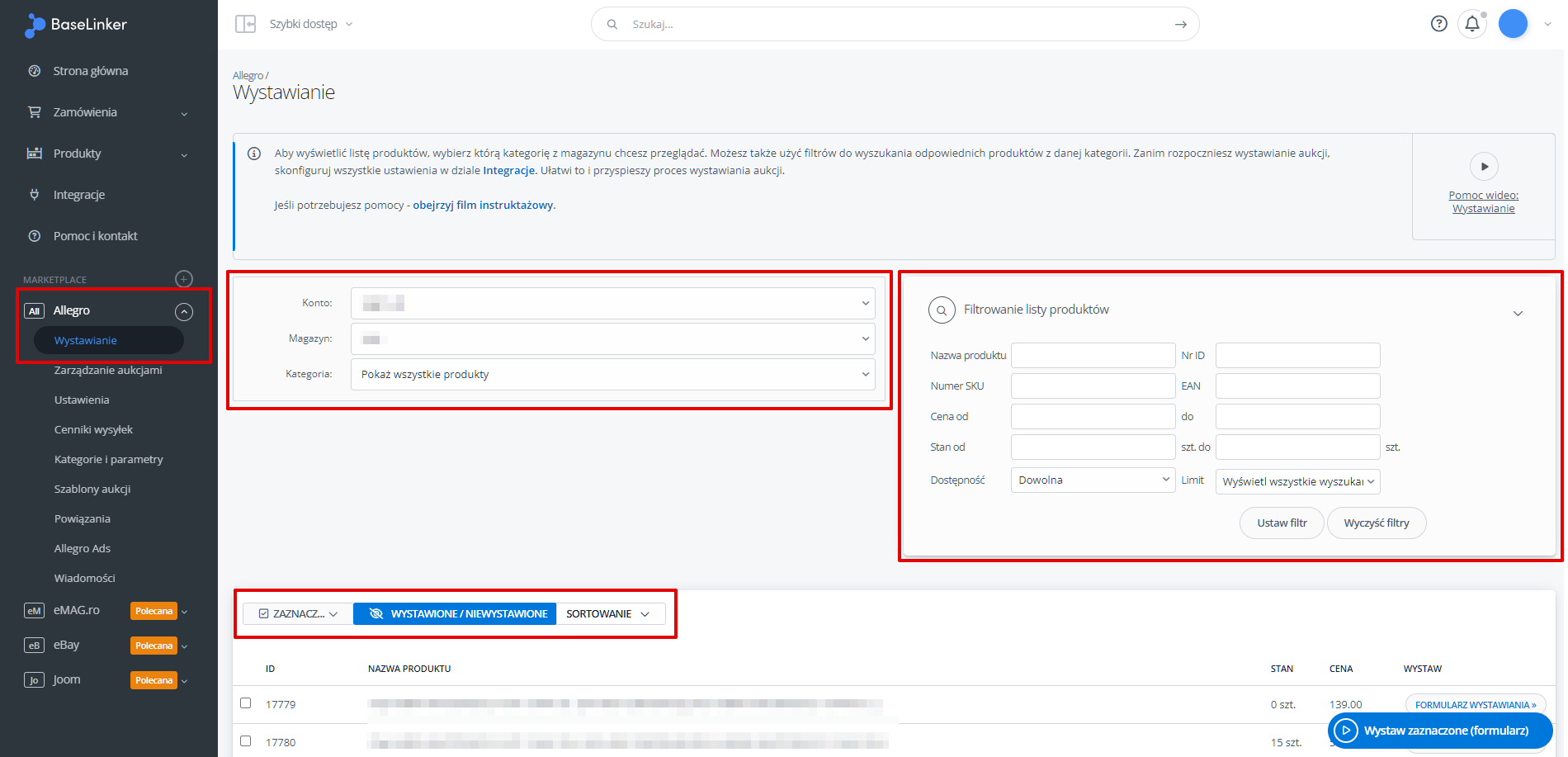
Task: Open the Szybki dostęp dropdown
Action: click(x=311, y=24)
